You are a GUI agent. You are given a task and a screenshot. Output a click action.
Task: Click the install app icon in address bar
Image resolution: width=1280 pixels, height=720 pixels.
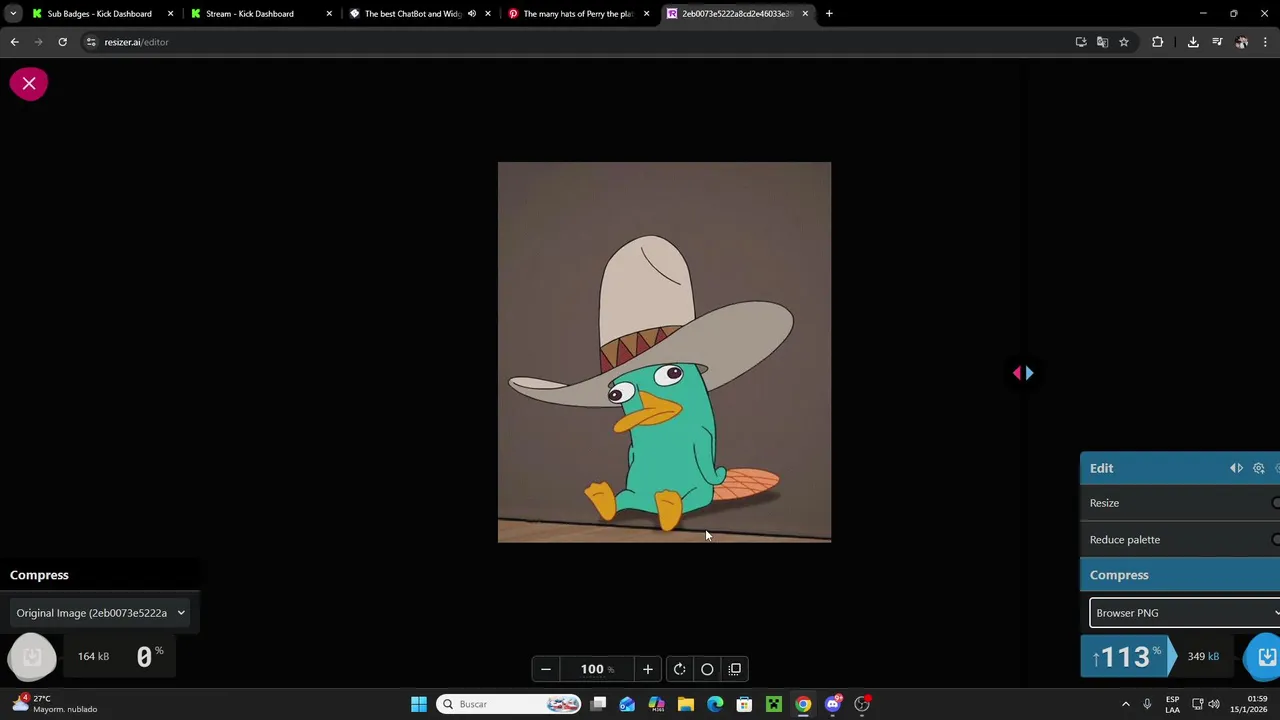click(x=1081, y=42)
